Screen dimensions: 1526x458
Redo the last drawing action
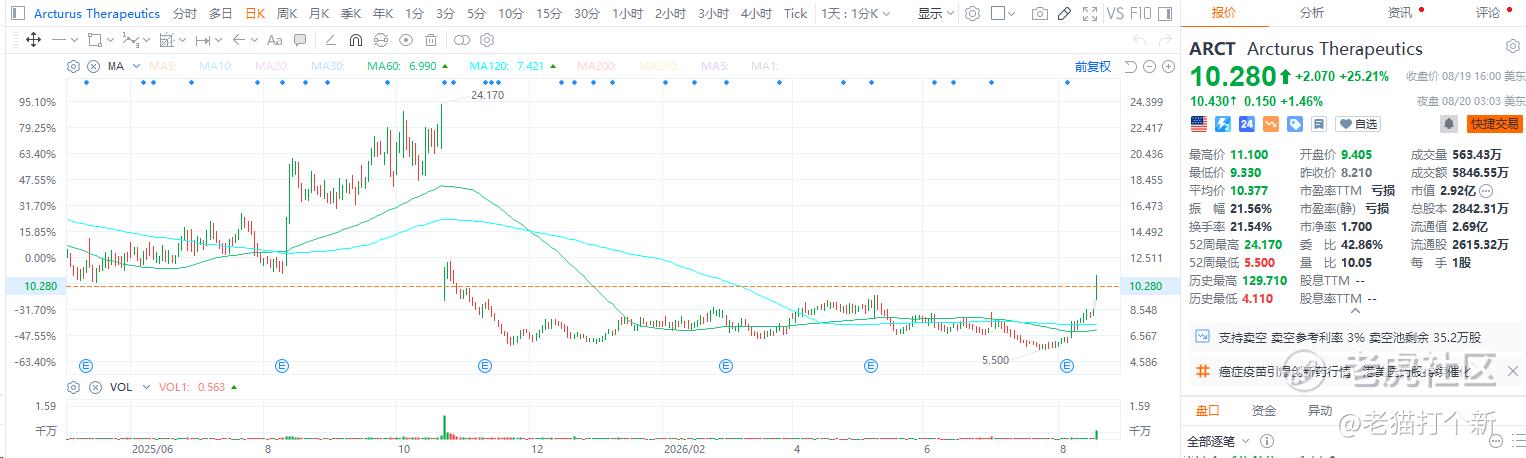click(1165, 40)
